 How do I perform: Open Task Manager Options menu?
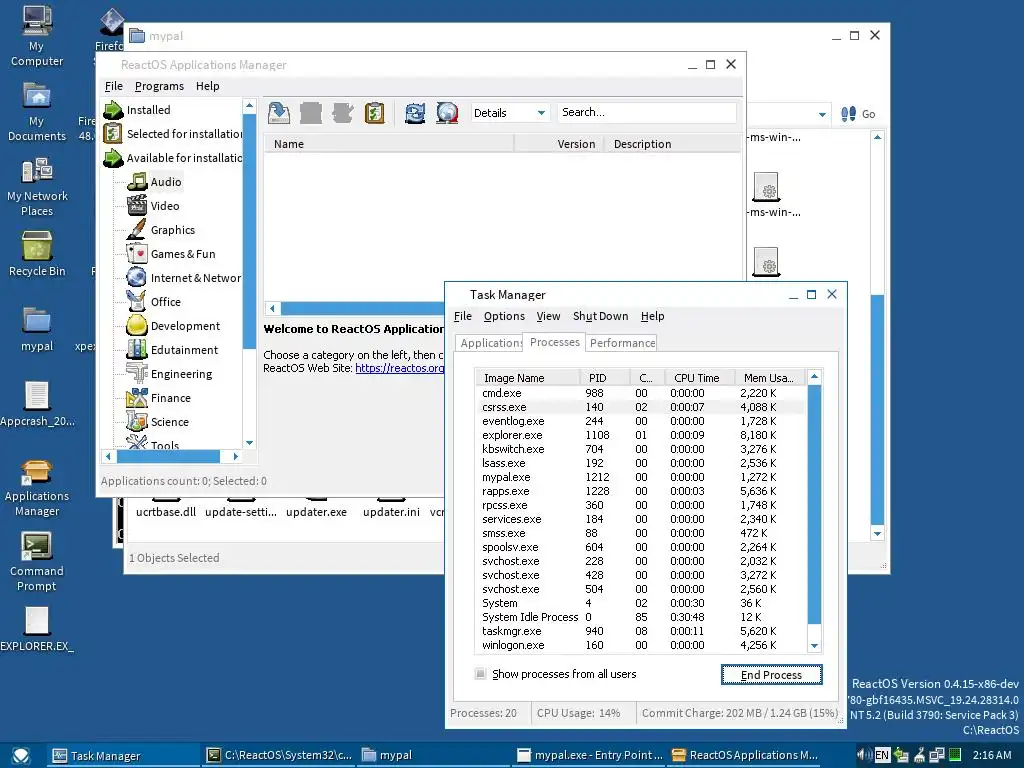pos(504,316)
